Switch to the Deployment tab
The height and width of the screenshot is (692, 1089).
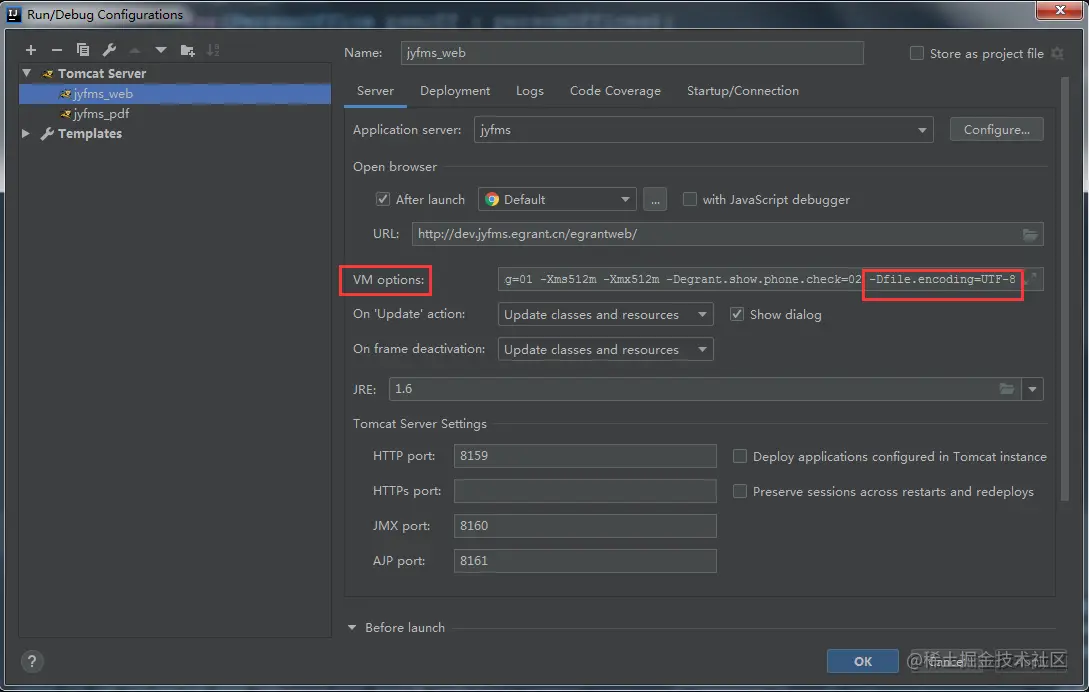(455, 91)
